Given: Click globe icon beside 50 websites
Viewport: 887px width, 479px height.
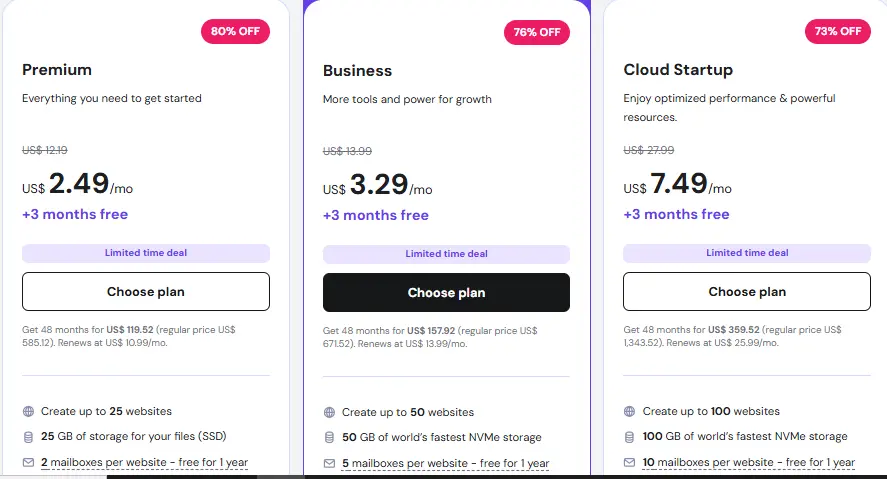Looking at the screenshot, I should [x=329, y=412].
